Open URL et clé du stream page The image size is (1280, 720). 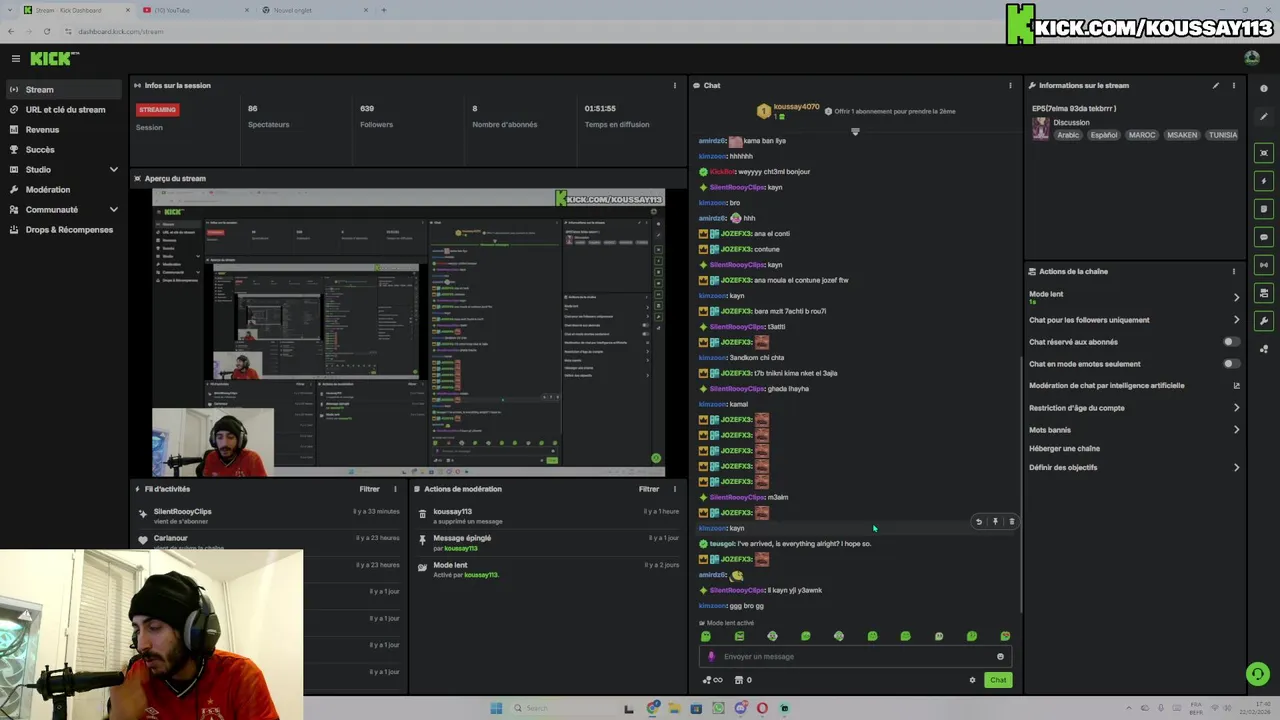pos(64,110)
